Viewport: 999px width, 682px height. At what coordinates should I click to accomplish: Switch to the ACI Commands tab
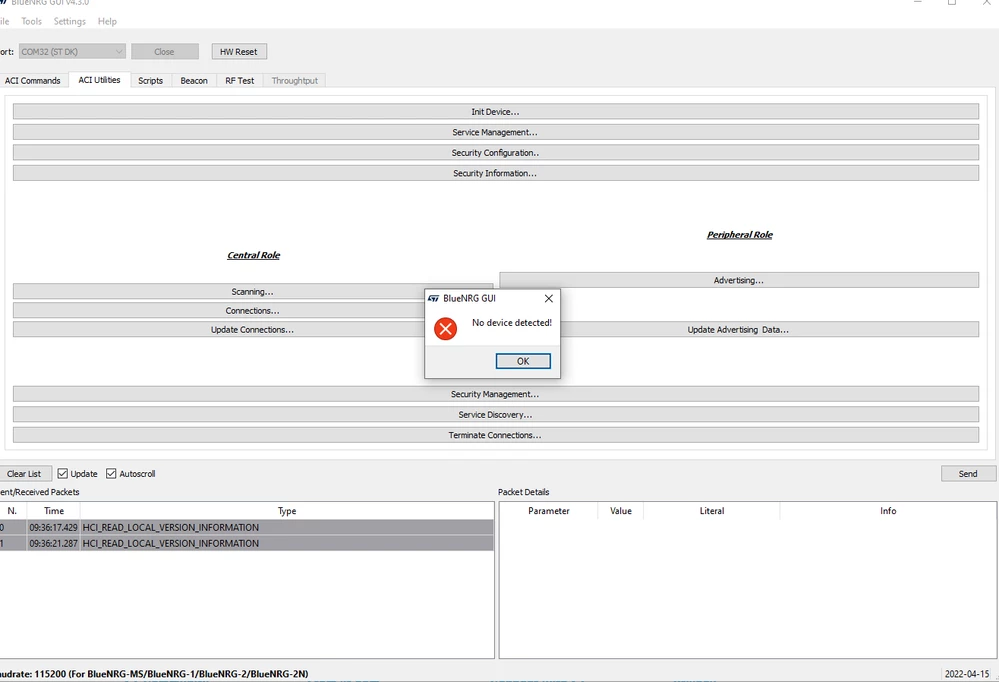(x=32, y=80)
